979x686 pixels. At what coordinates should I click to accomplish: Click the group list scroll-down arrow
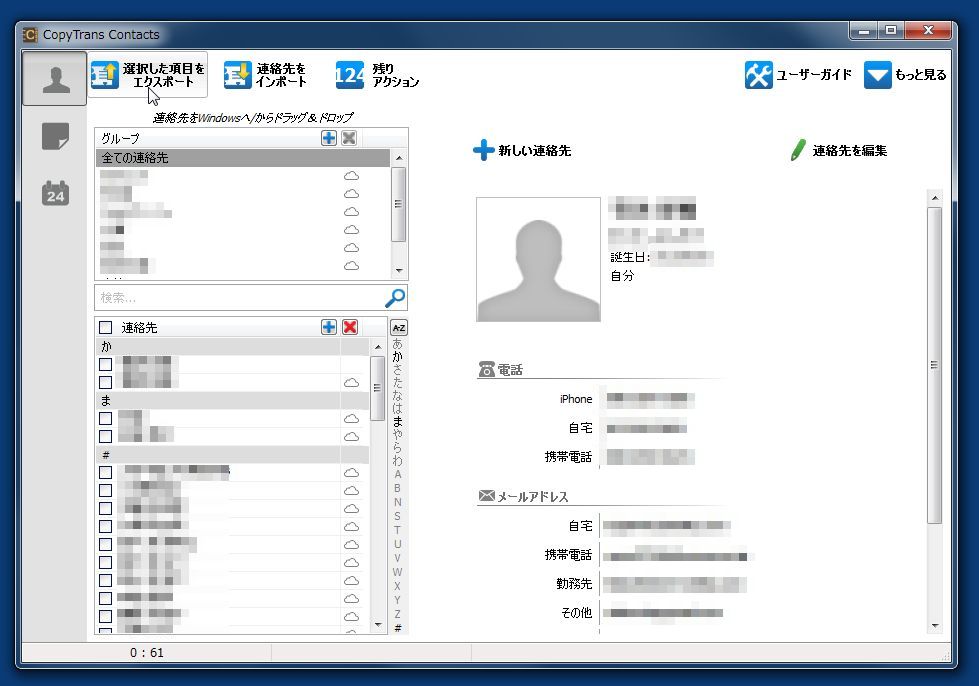tap(399, 271)
